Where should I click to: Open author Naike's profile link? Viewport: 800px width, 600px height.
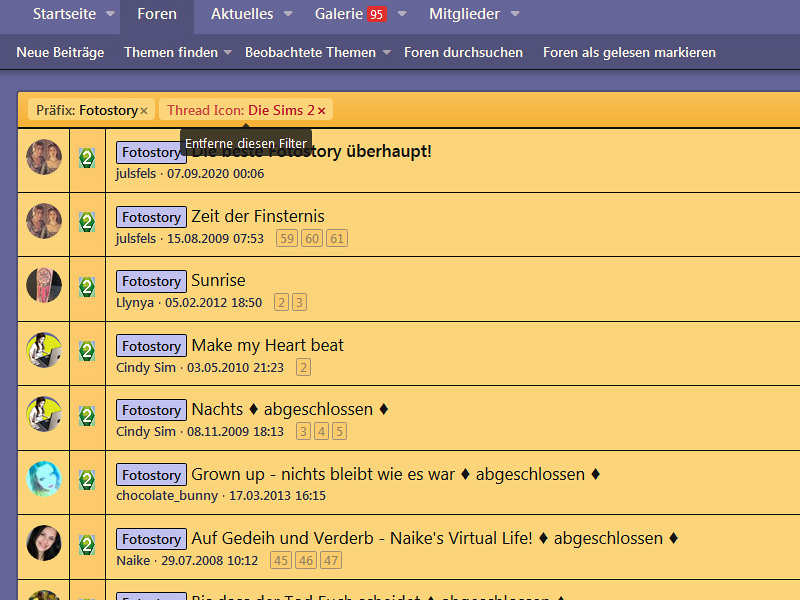tap(133, 561)
